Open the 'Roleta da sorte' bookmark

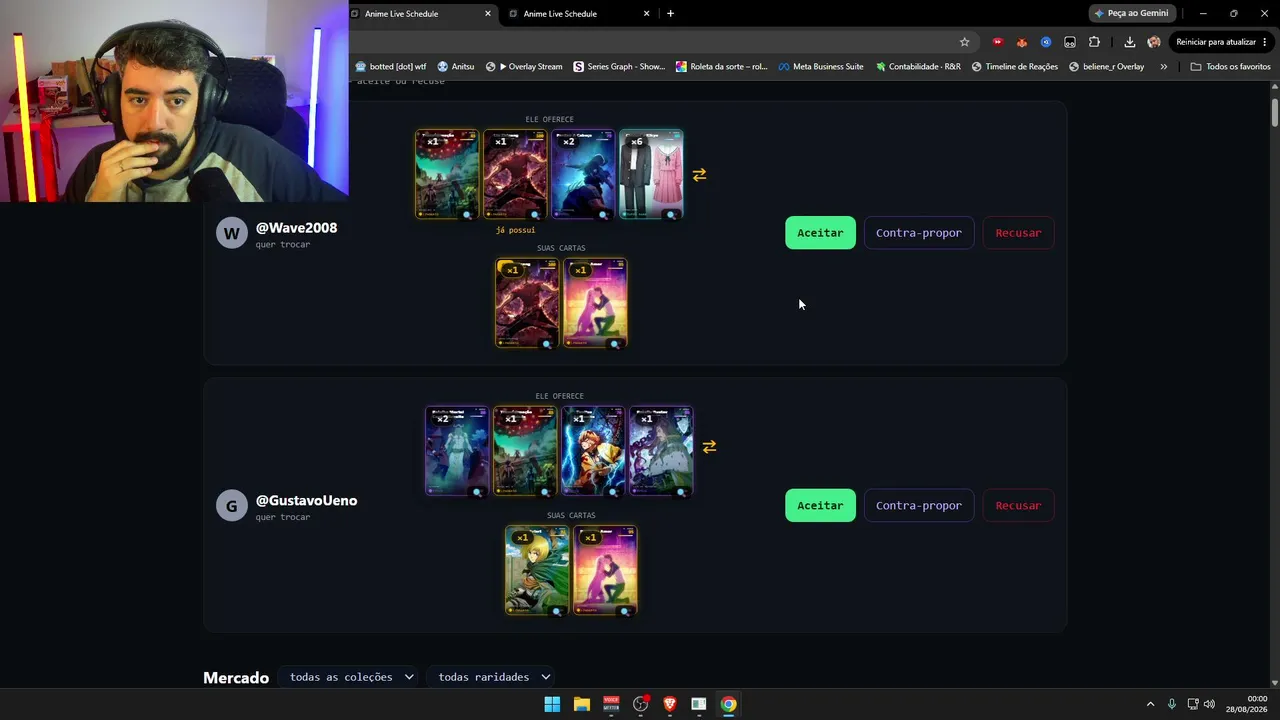point(722,67)
